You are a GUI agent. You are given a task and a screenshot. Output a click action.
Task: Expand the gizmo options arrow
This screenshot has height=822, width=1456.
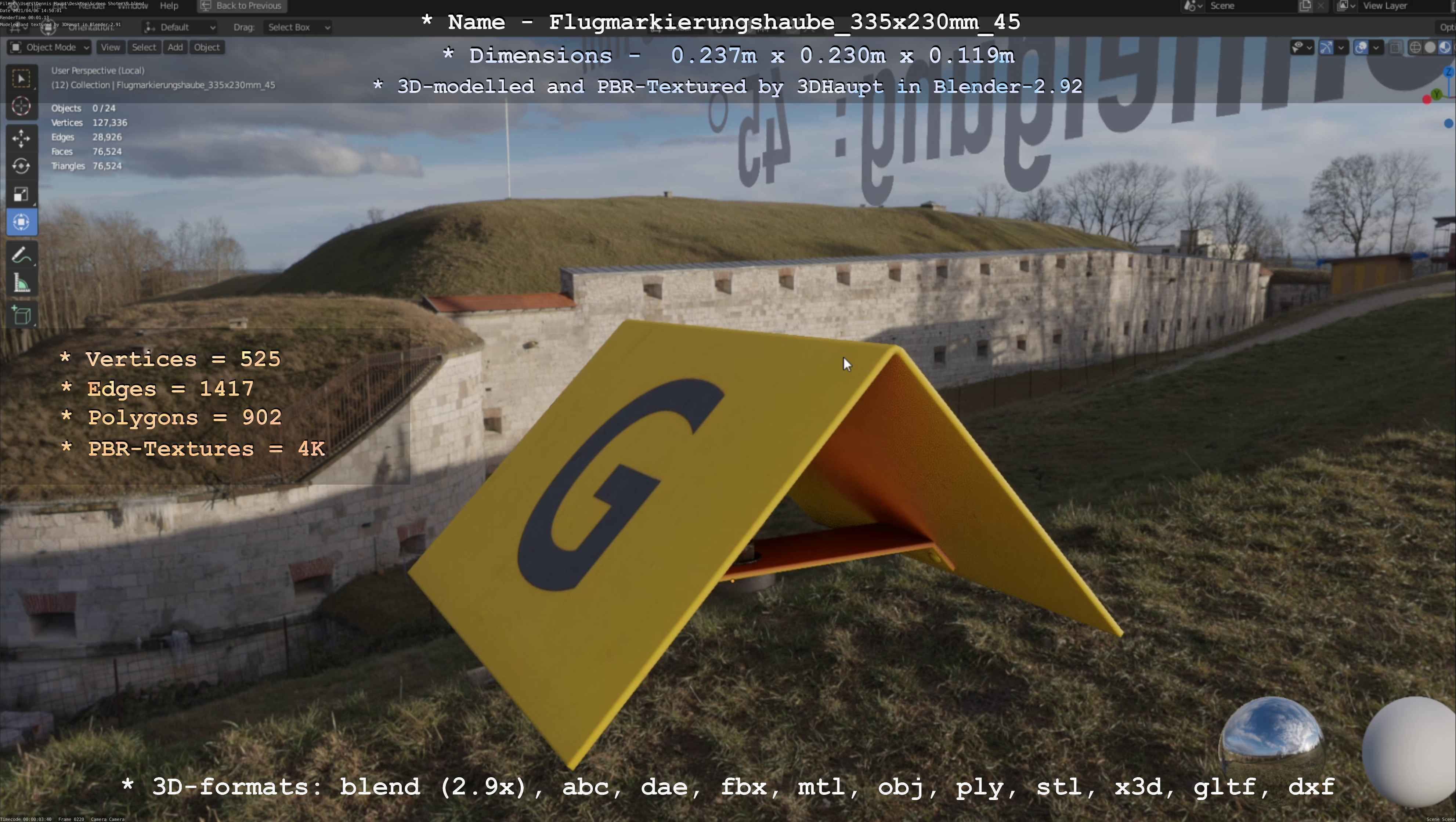click(1341, 47)
